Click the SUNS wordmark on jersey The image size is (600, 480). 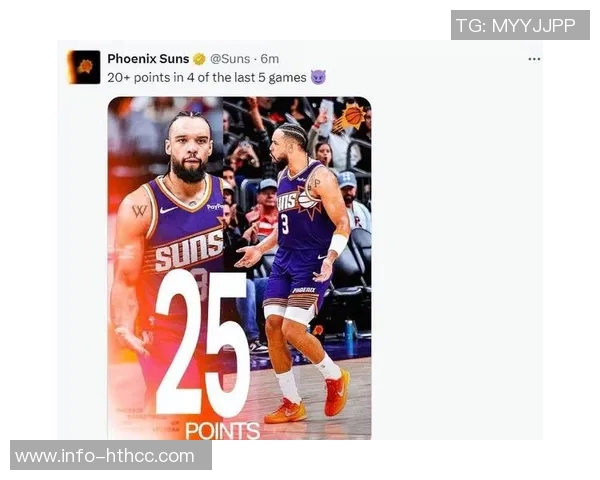click(188, 251)
